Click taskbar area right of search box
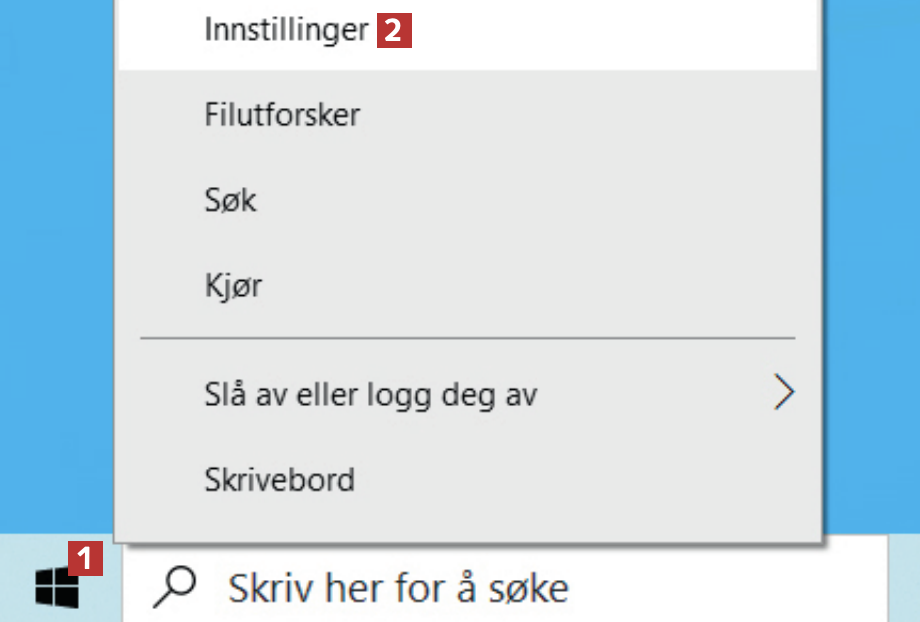The image size is (920, 622). pos(904,587)
